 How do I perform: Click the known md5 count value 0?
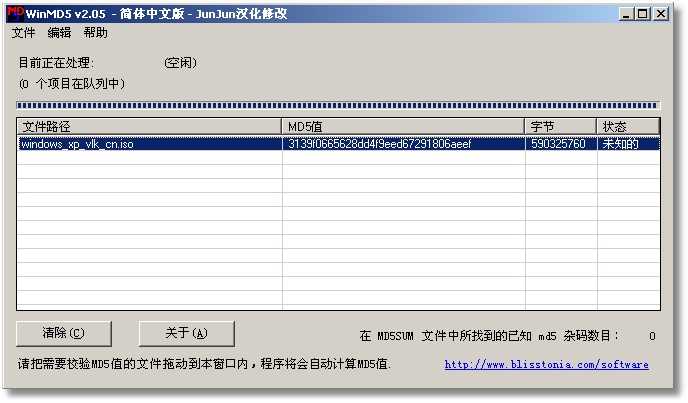point(652,336)
